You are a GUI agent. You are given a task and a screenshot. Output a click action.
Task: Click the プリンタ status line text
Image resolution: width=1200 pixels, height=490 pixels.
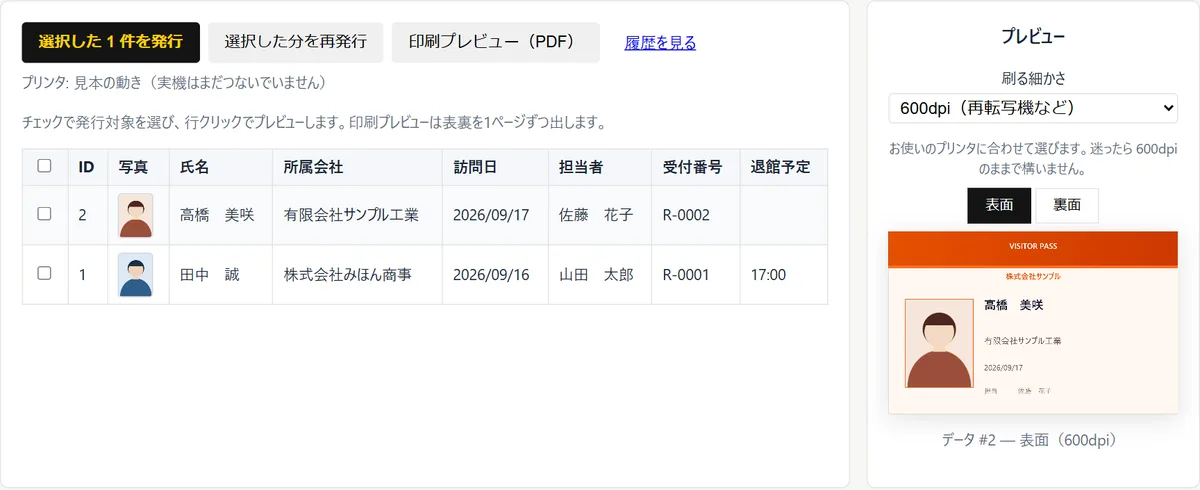(174, 82)
